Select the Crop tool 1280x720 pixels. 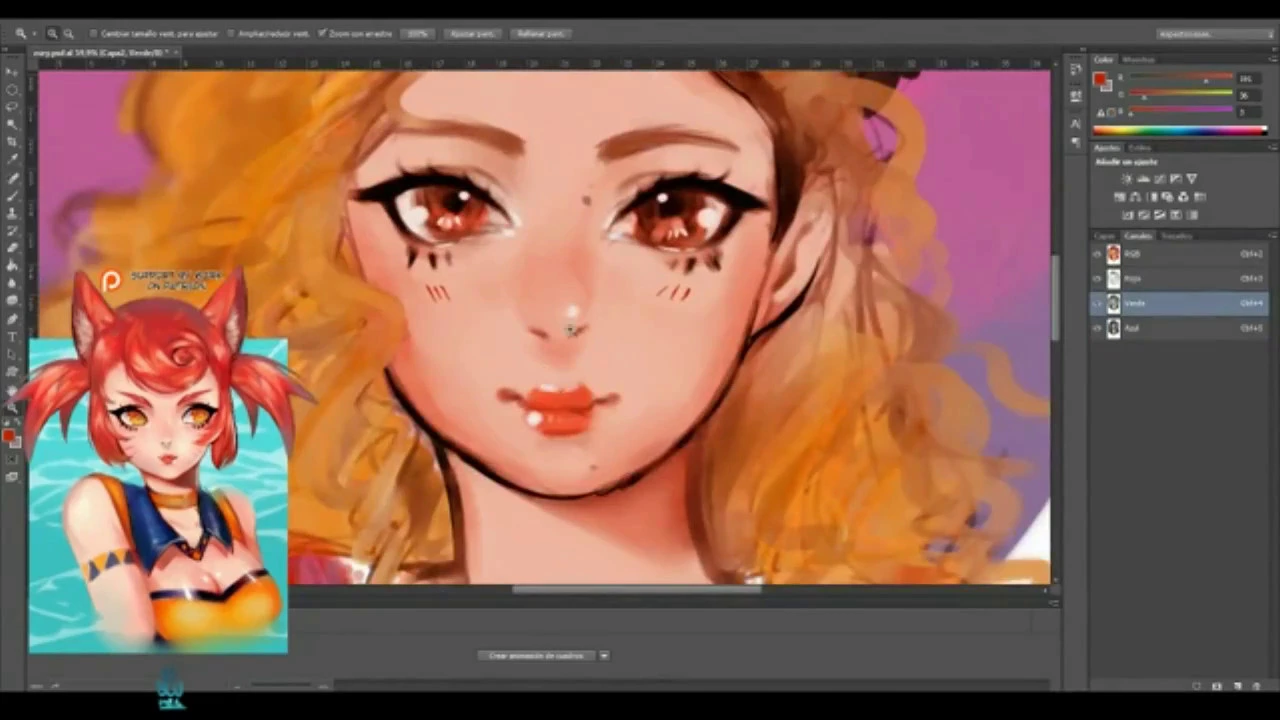pos(12,142)
